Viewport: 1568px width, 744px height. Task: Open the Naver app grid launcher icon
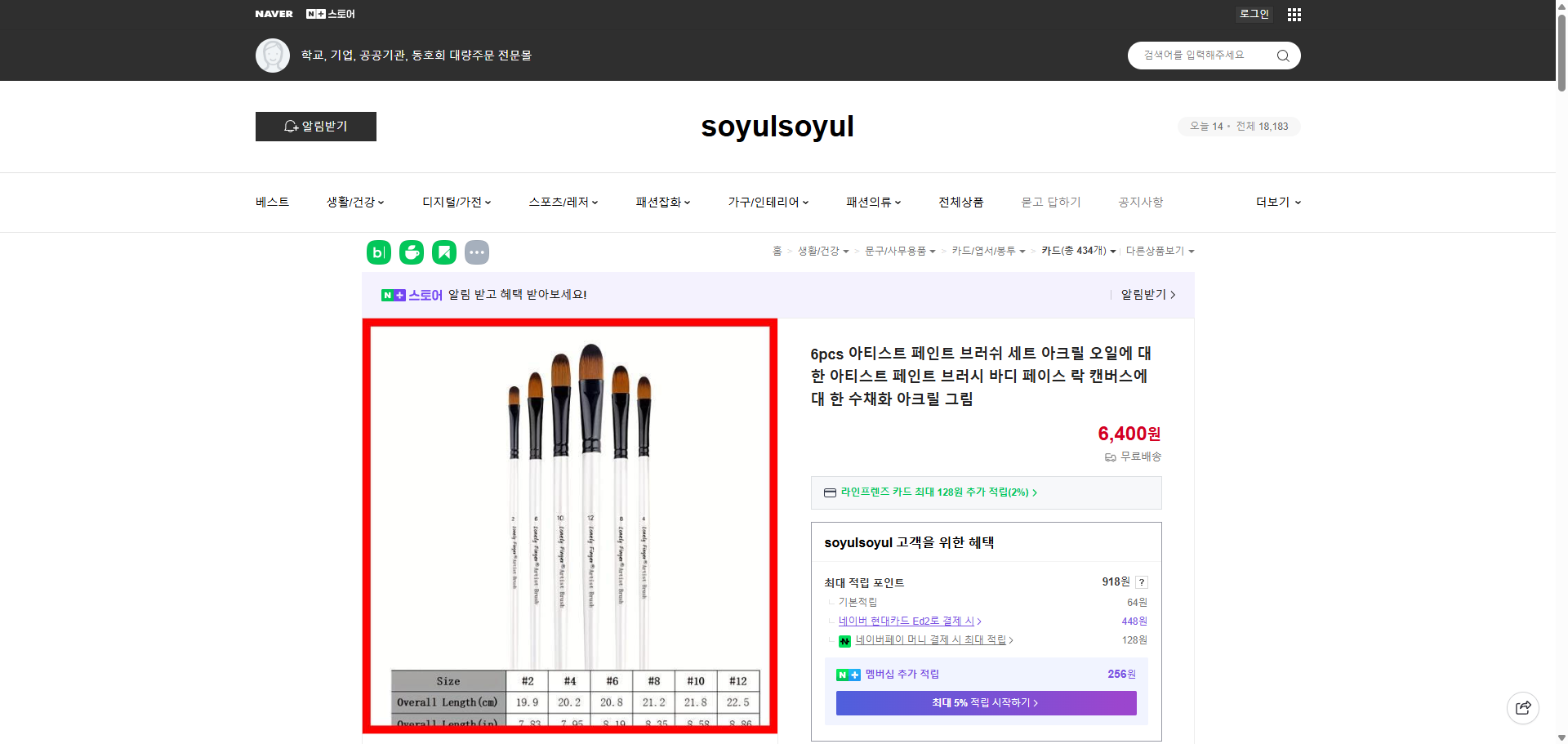(1294, 14)
